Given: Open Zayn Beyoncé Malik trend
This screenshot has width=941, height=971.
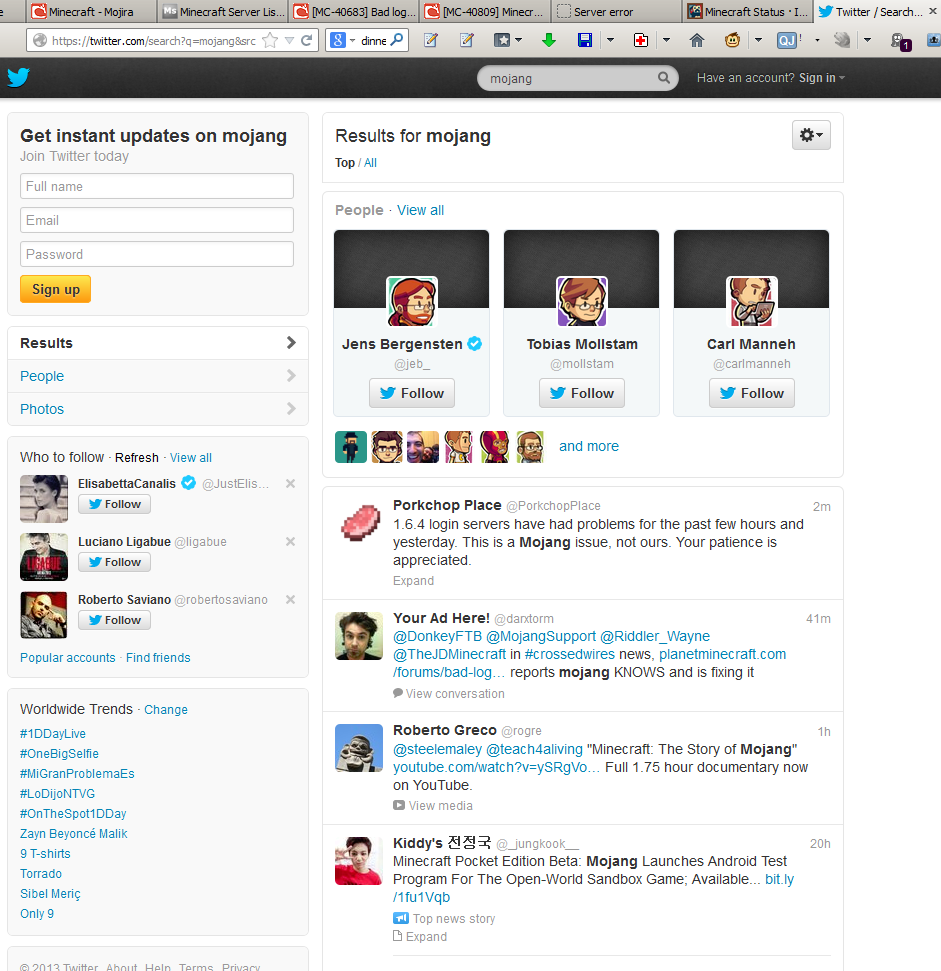Looking at the screenshot, I should point(74,834).
